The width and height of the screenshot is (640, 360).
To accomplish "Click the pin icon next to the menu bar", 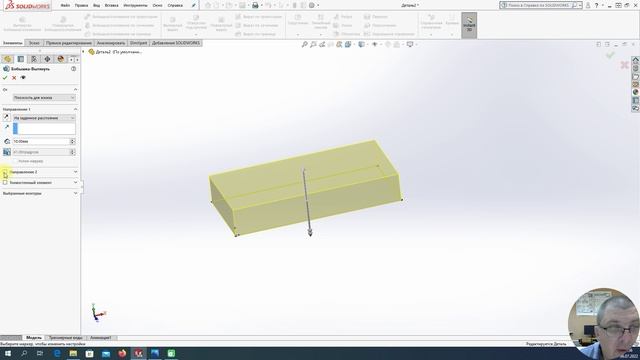I will (x=193, y=6).
